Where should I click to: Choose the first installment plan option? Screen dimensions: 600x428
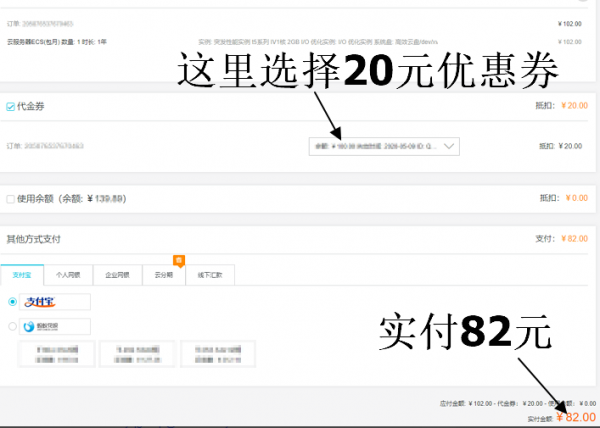point(55,353)
